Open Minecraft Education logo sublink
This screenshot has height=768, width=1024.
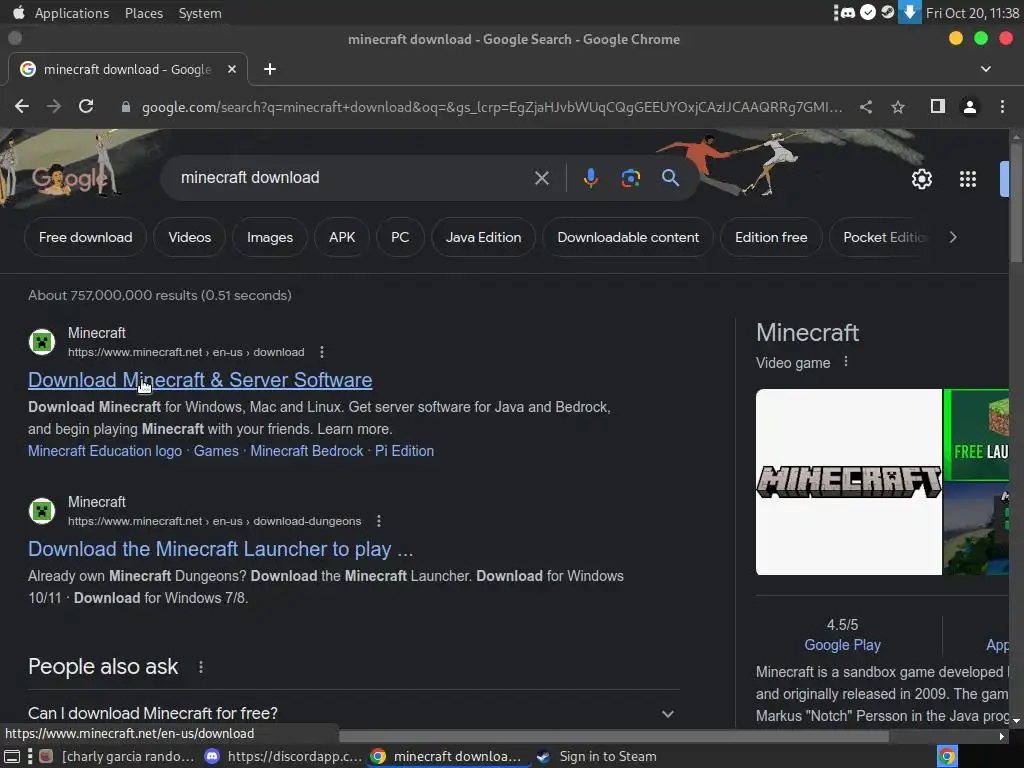click(x=105, y=451)
